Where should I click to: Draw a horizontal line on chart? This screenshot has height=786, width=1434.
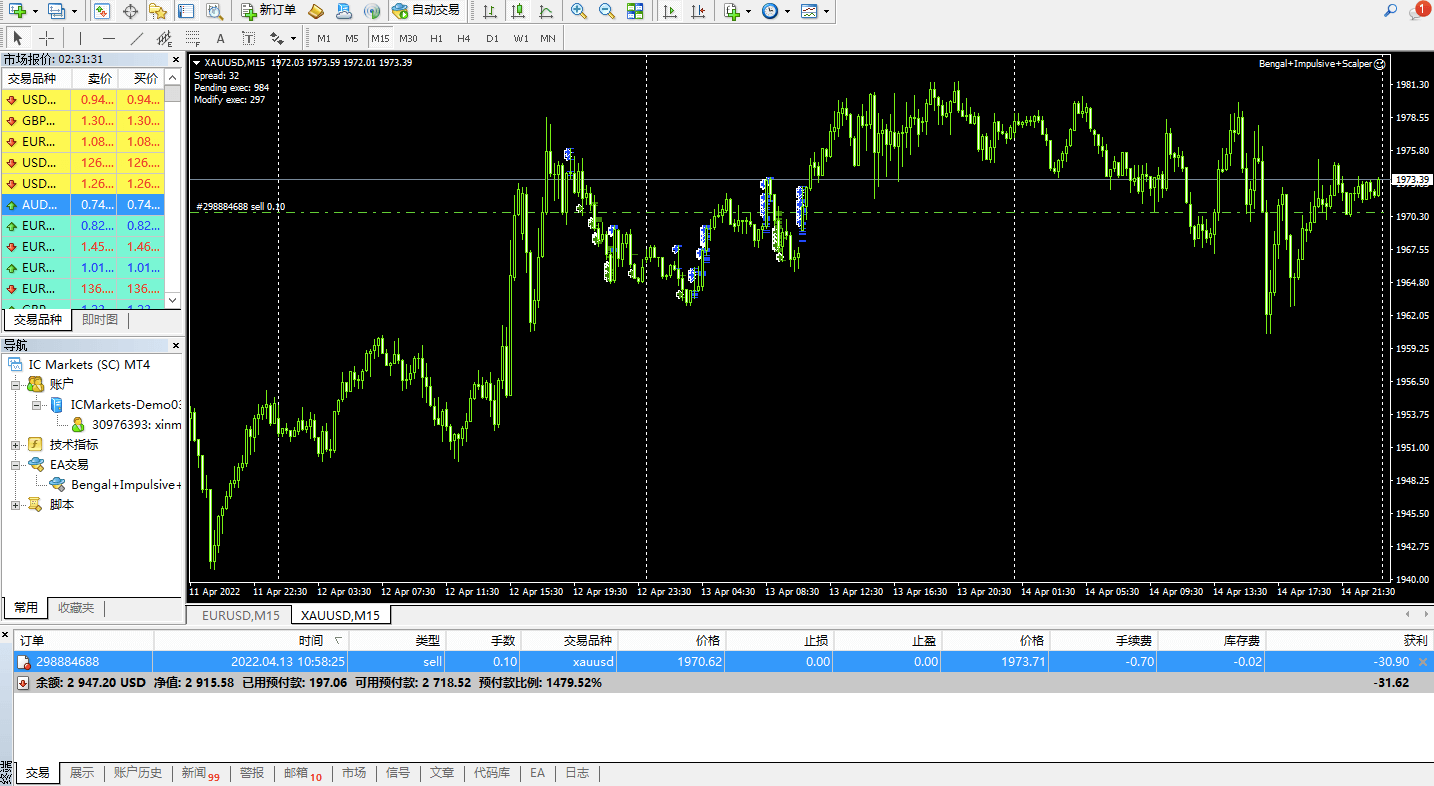[109, 38]
